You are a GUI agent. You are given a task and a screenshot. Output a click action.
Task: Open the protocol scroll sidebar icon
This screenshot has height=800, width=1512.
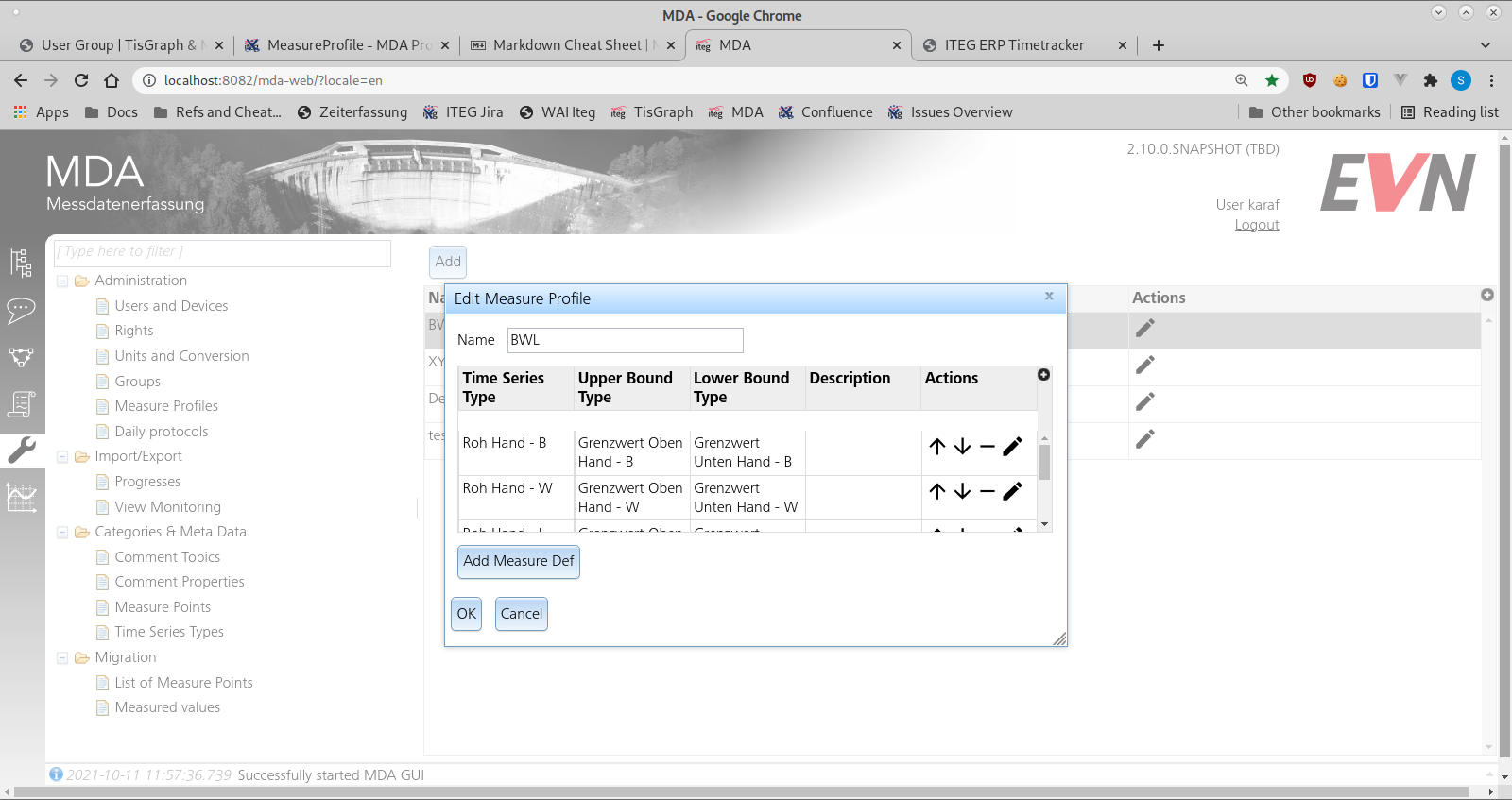coord(21,403)
